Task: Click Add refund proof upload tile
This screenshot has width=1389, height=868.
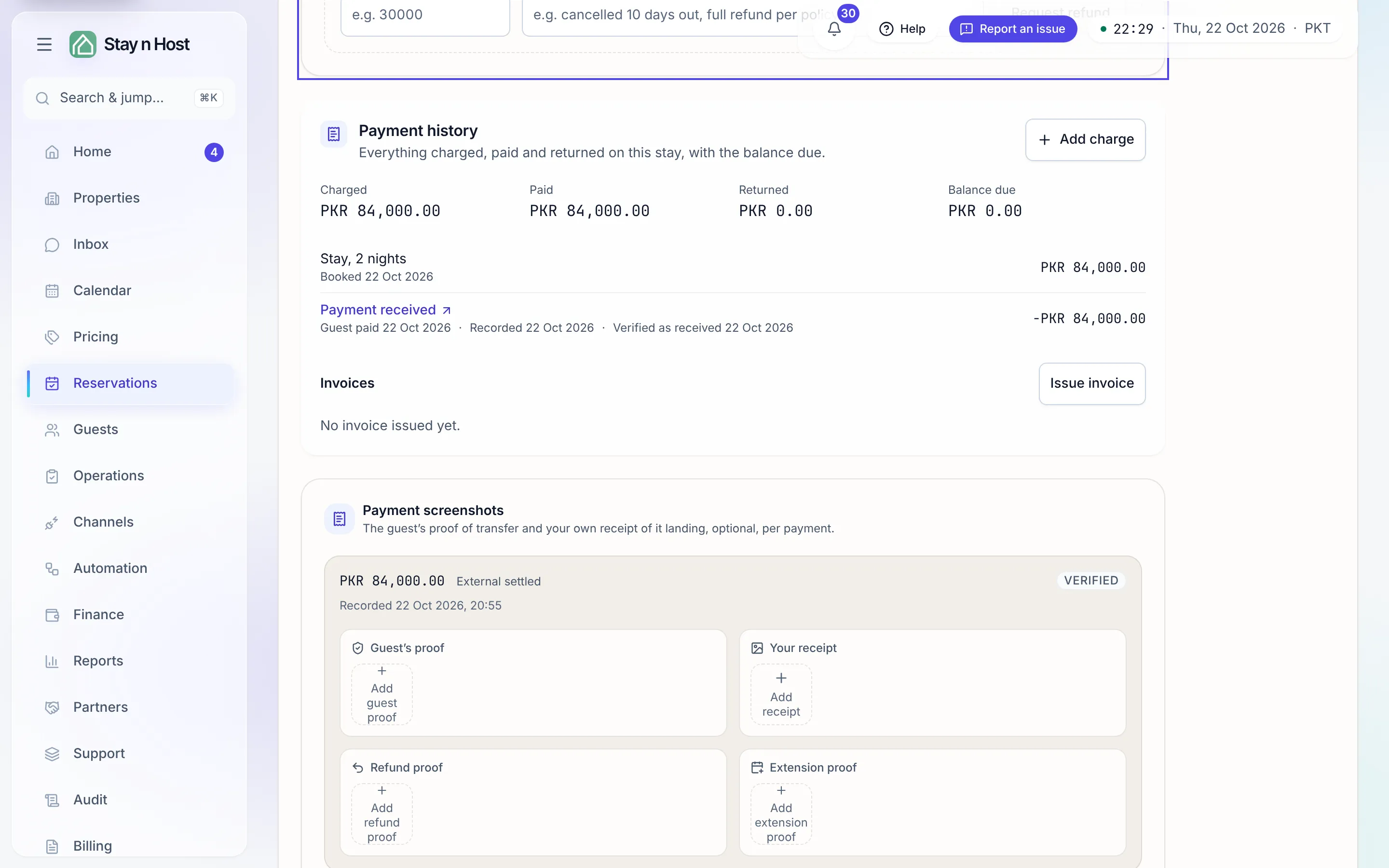Action: 381,814
